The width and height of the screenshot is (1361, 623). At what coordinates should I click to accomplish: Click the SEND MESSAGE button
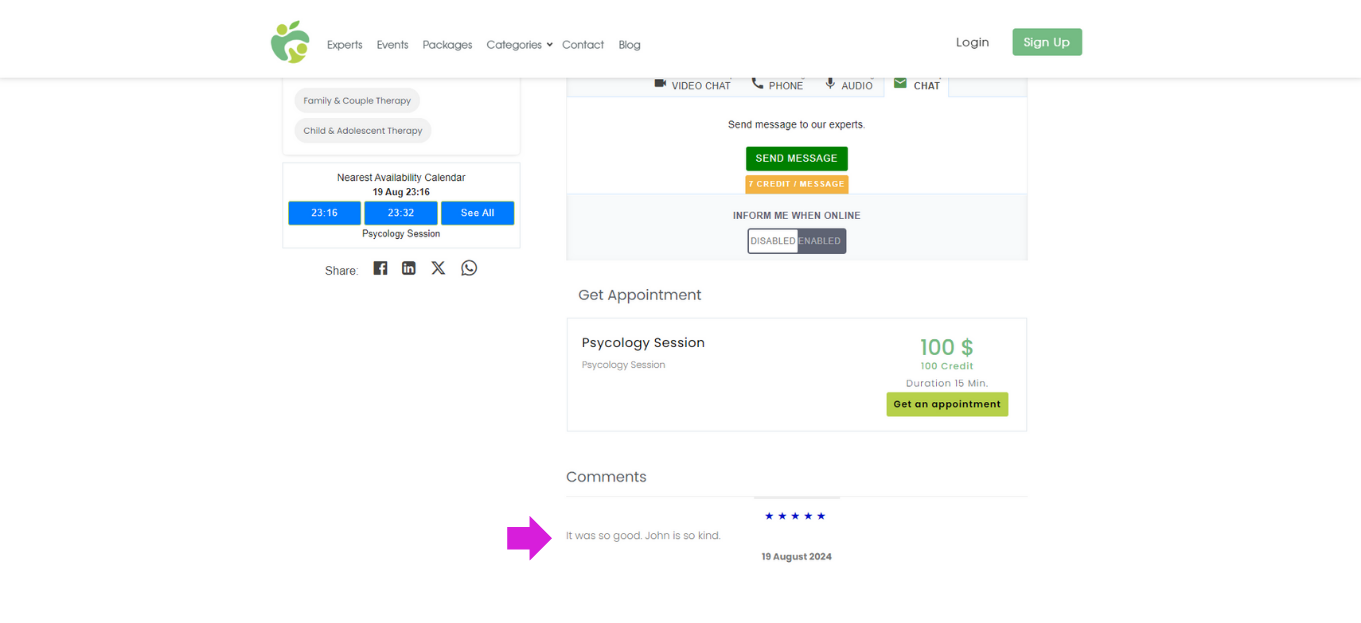796,159
